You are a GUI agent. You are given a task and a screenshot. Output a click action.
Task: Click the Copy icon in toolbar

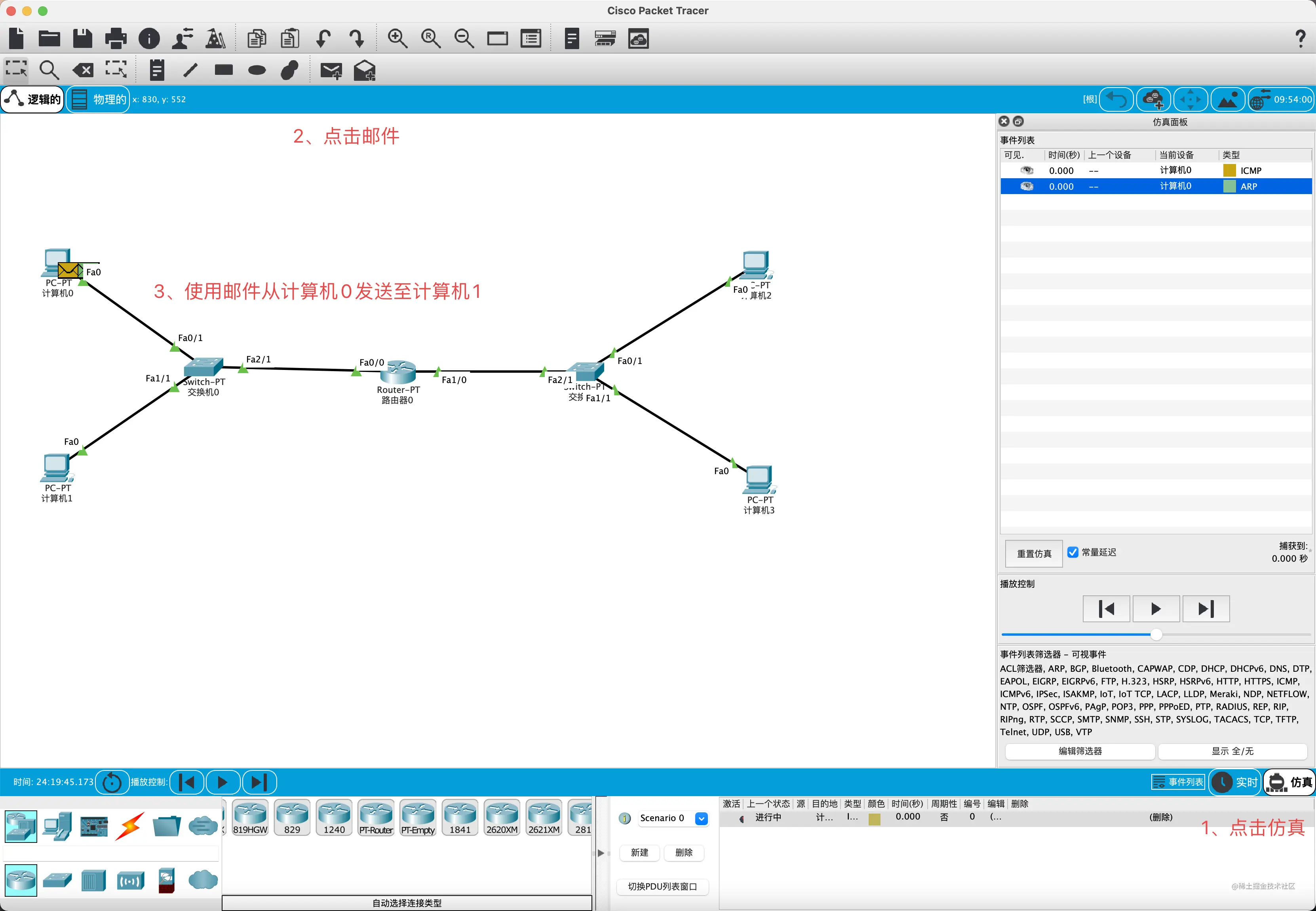pos(257,38)
